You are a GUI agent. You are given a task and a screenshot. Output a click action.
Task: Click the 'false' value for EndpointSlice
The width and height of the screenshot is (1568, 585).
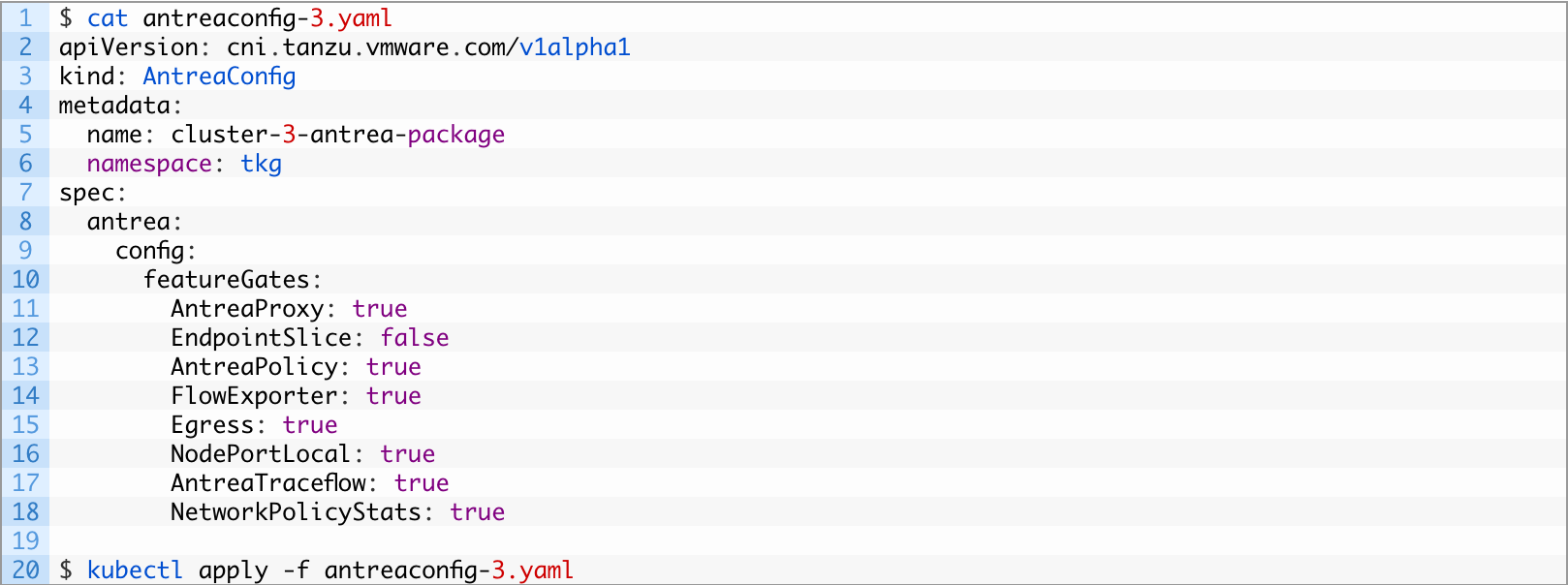click(x=414, y=338)
